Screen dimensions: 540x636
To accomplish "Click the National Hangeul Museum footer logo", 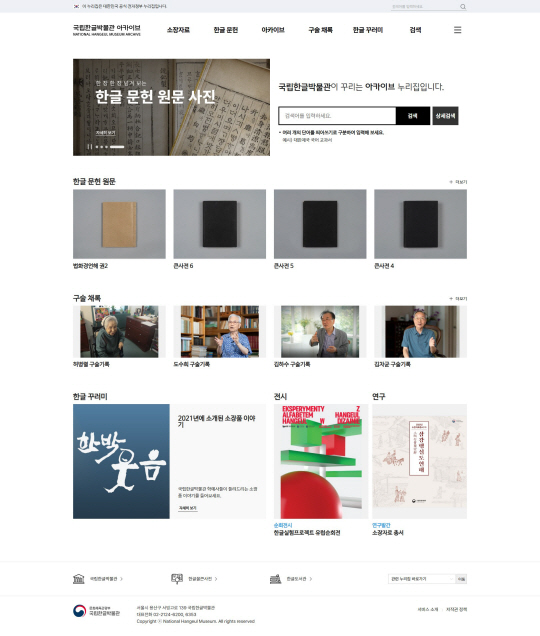I will coord(97,610).
